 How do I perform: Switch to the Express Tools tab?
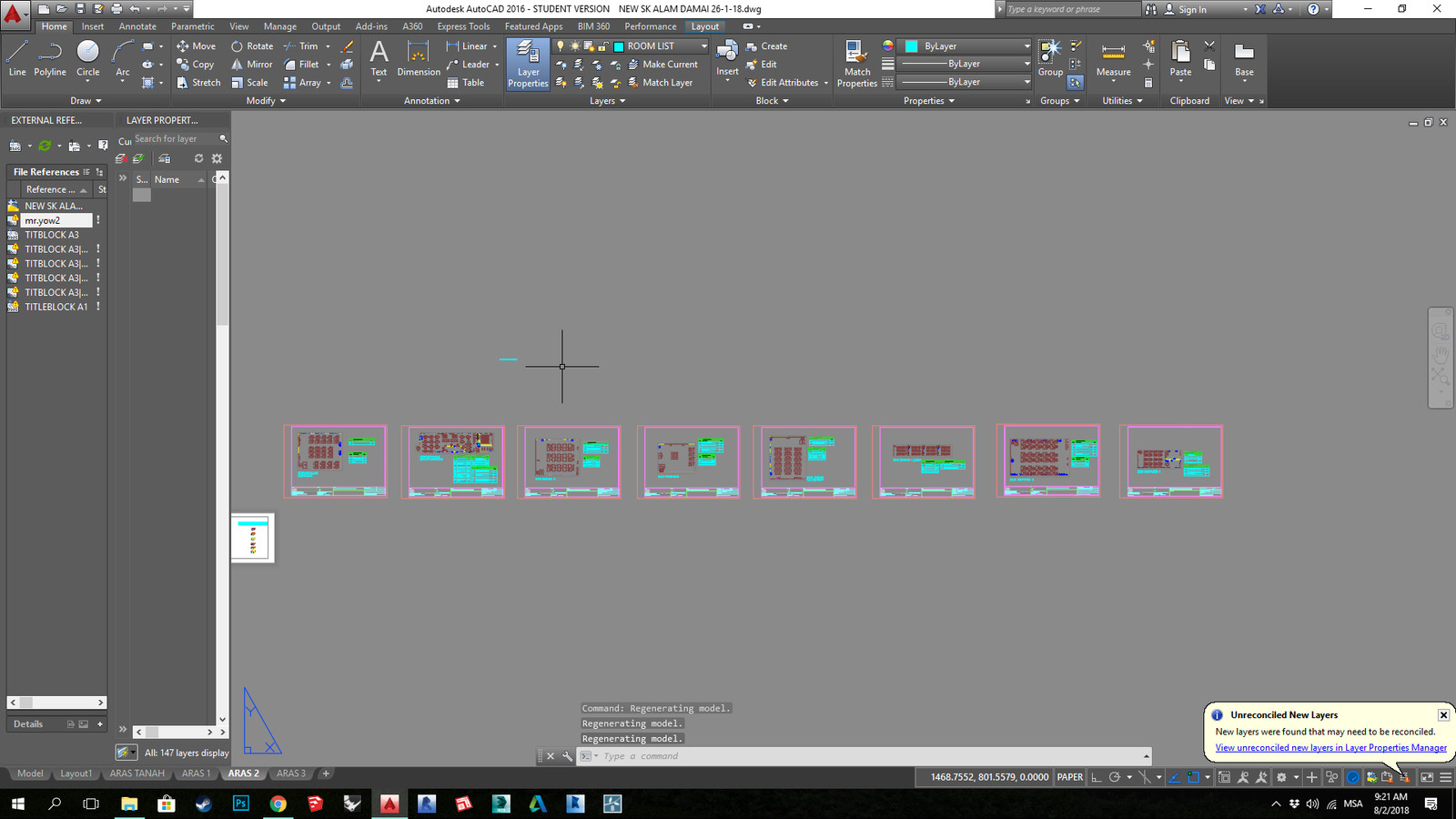pos(463,26)
